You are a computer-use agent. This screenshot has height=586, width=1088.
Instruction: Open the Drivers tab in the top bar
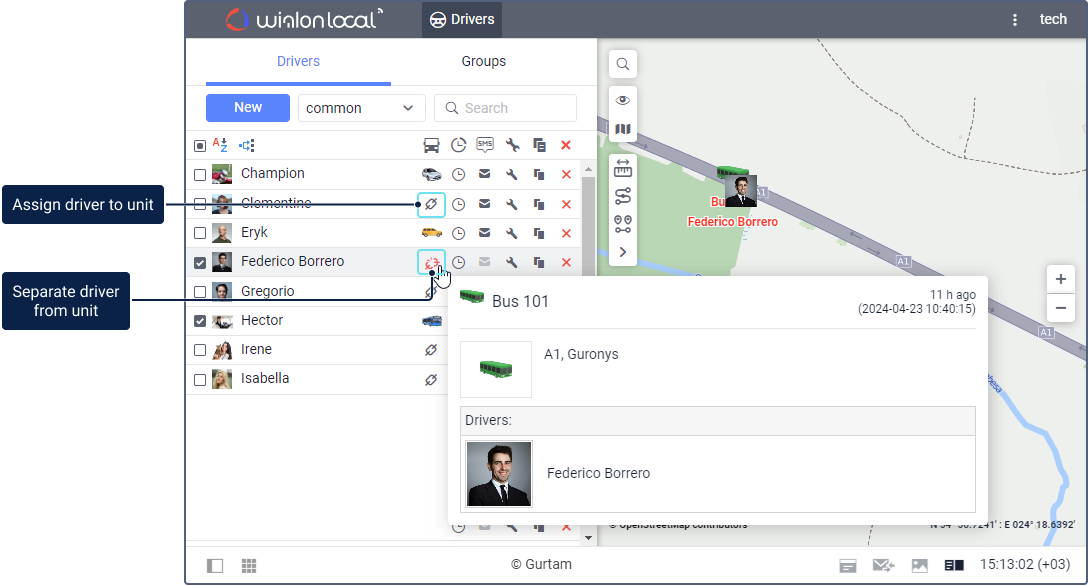[462, 20]
